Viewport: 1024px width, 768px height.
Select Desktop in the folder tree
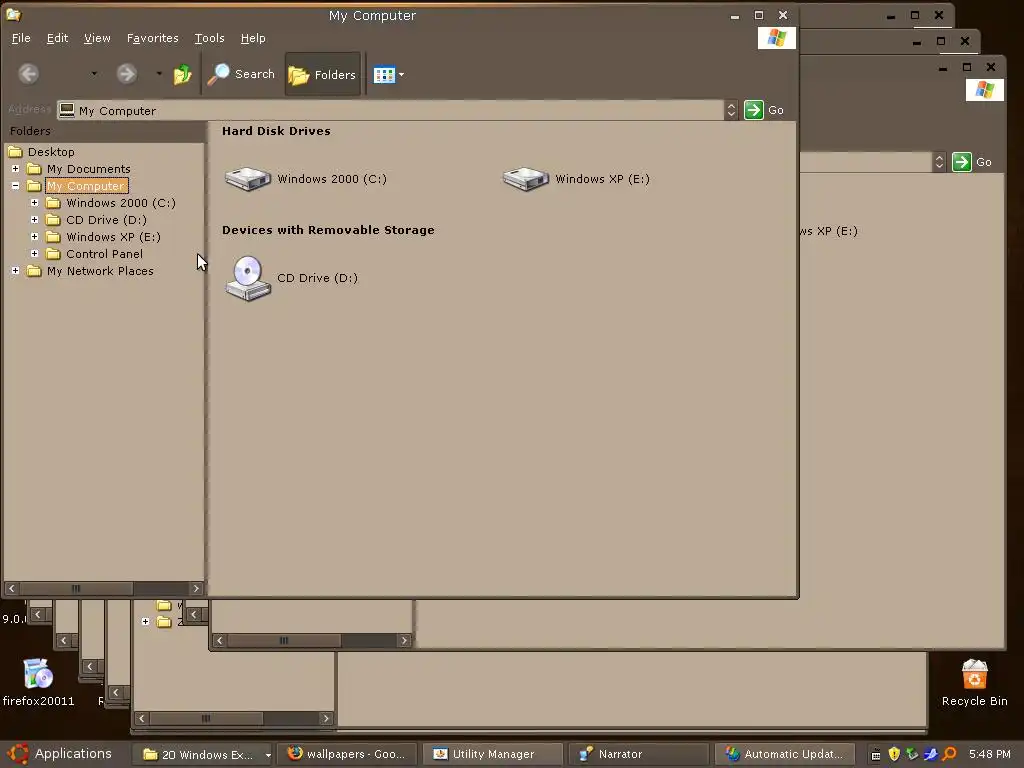[x=51, y=152]
